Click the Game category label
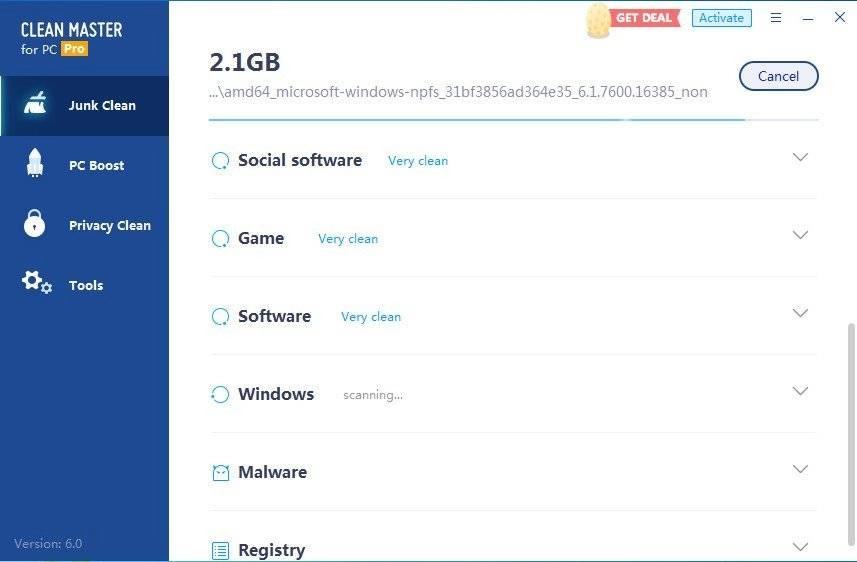The width and height of the screenshot is (857, 562). pyautogui.click(x=261, y=238)
